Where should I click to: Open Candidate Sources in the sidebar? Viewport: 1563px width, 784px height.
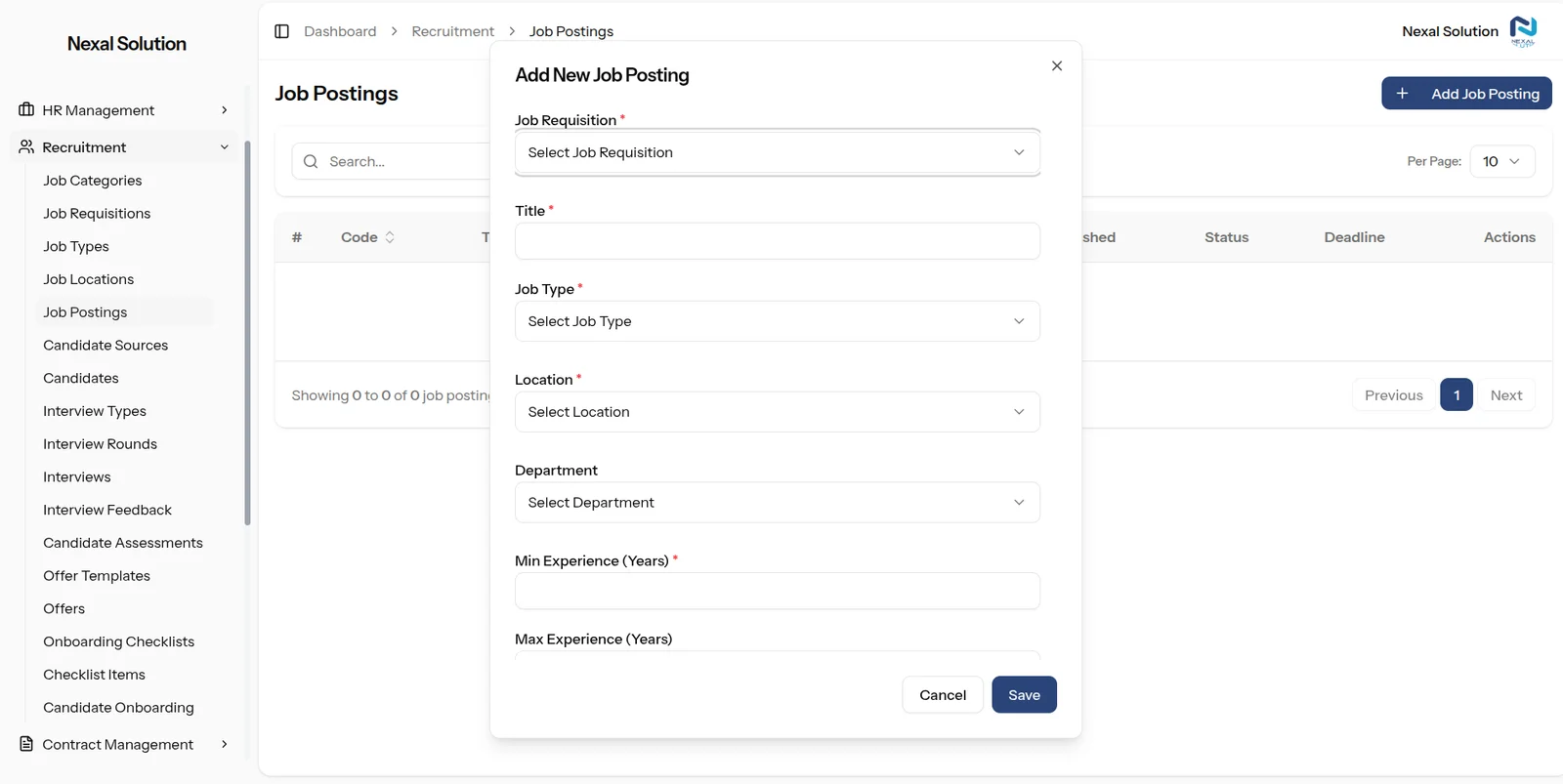pyautogui.click(x=106, y=345)
